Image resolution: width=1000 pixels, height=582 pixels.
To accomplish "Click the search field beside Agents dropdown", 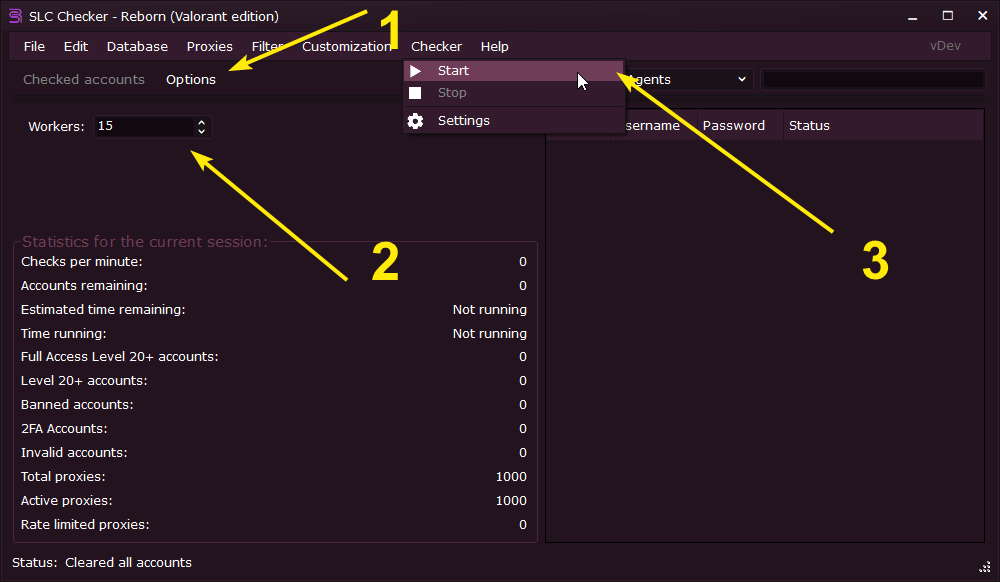I will tap(873, 80).
